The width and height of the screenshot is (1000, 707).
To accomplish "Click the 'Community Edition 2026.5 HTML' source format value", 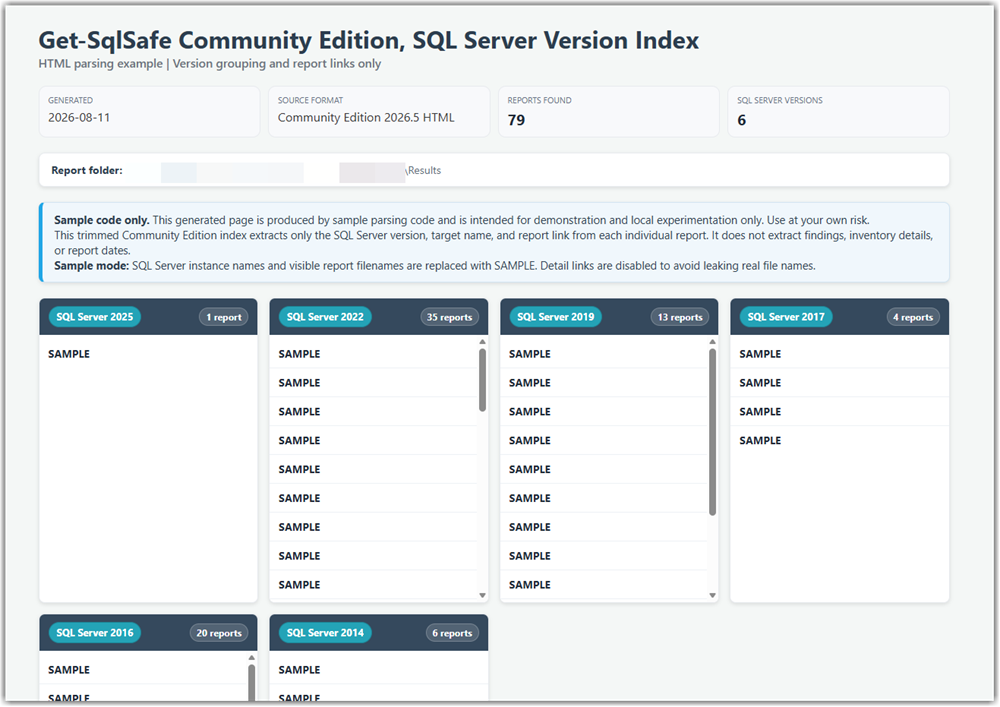I will [366, 118].
